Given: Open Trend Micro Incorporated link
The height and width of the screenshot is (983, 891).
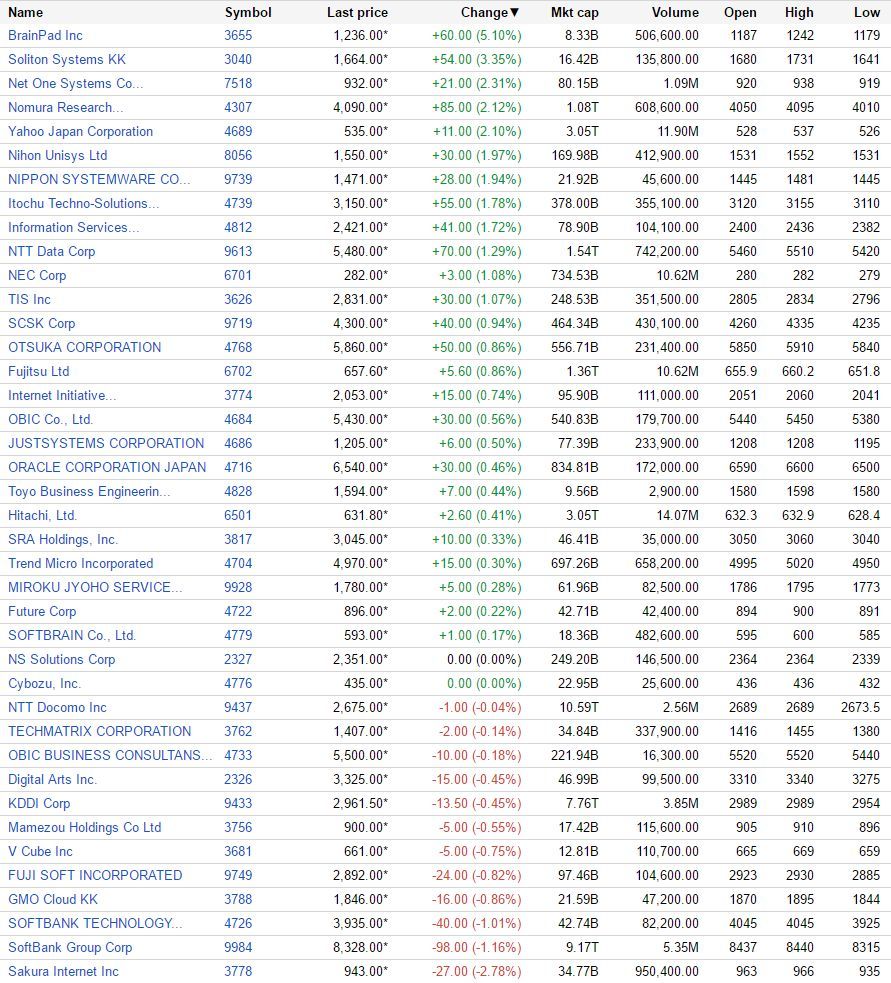Looking at the screenshot, I should (80, 564).
